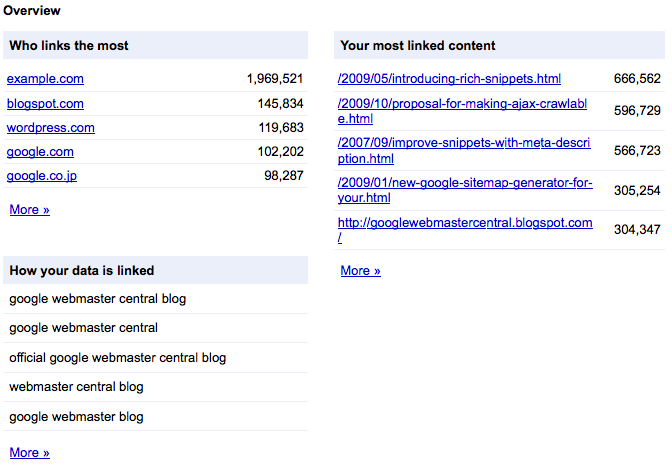This screenshot has height=467, width=672.
Task: Click the row reading exactly 'webmaster central blog'
Action: [x=156, y=387]
